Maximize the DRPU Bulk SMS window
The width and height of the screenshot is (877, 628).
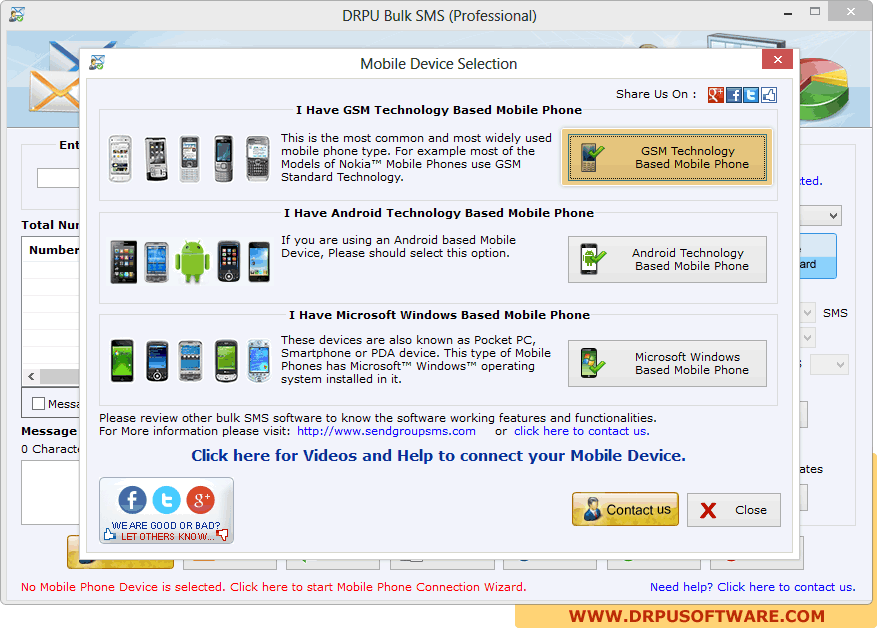pyautogui.click(x=815, y=12)
